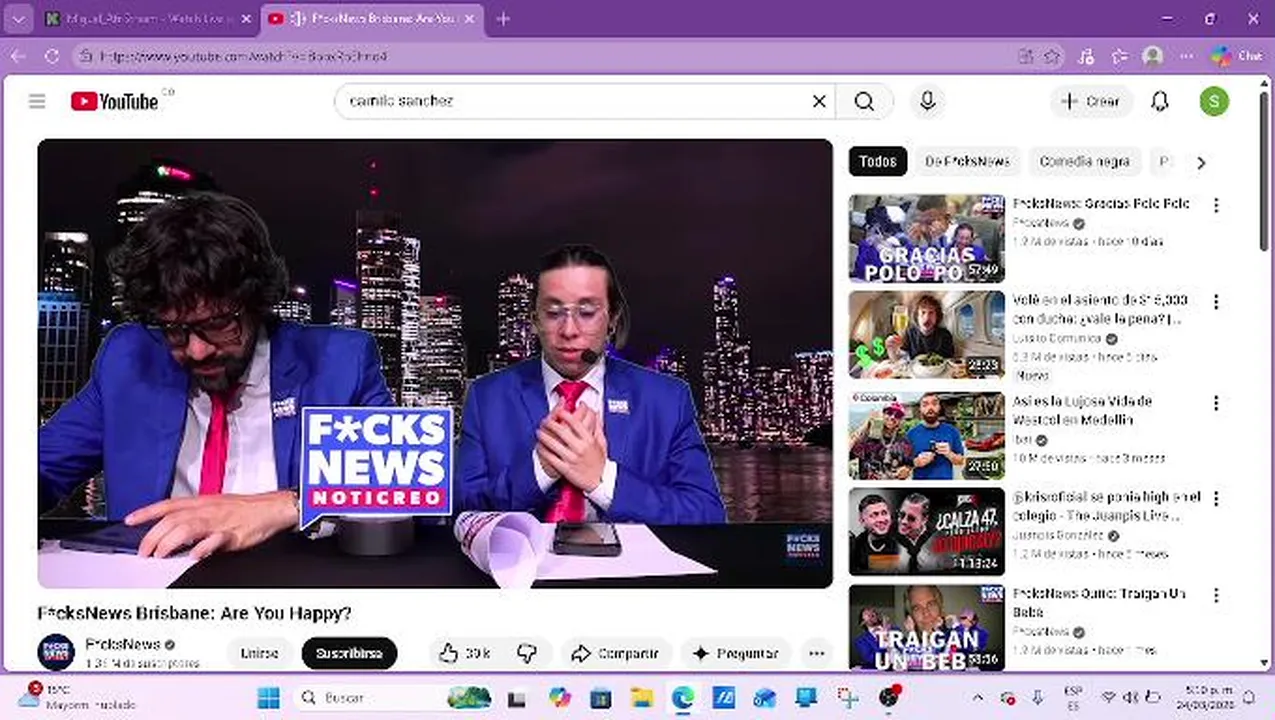
Task: Add this page to favorites star
Action: (x=1052, y=56)
